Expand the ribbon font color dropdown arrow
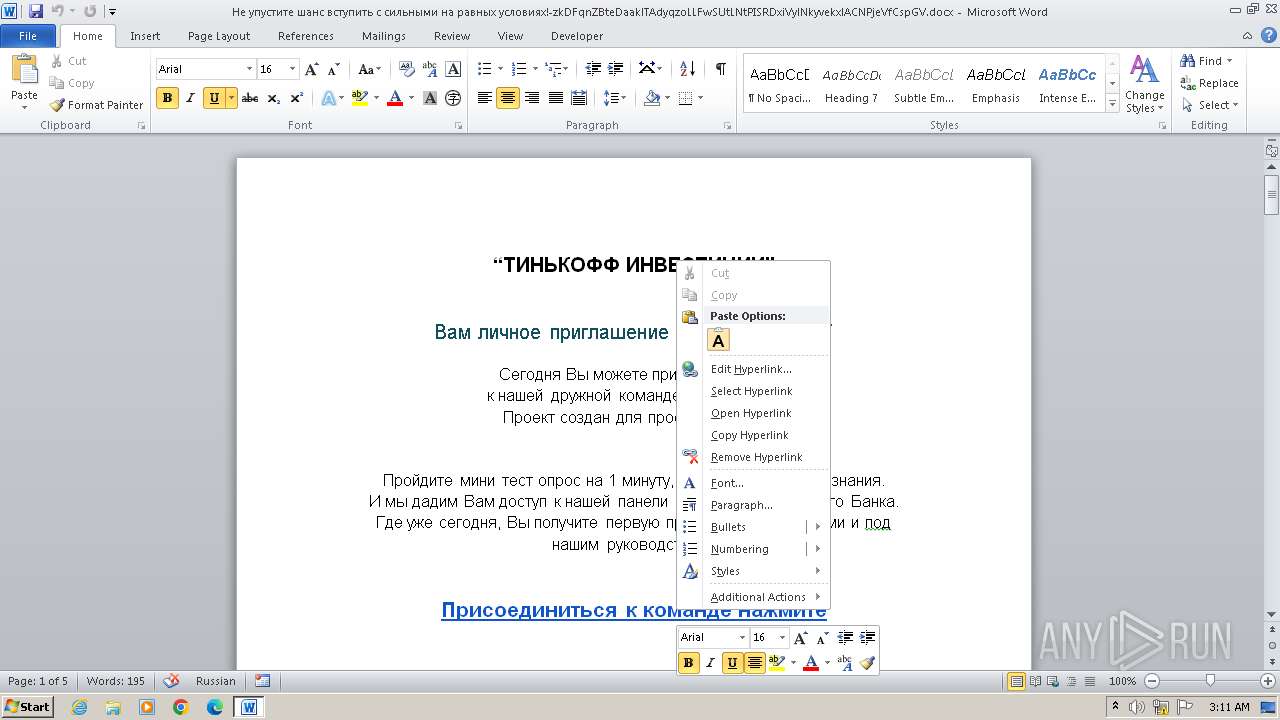 click(411, 98)
